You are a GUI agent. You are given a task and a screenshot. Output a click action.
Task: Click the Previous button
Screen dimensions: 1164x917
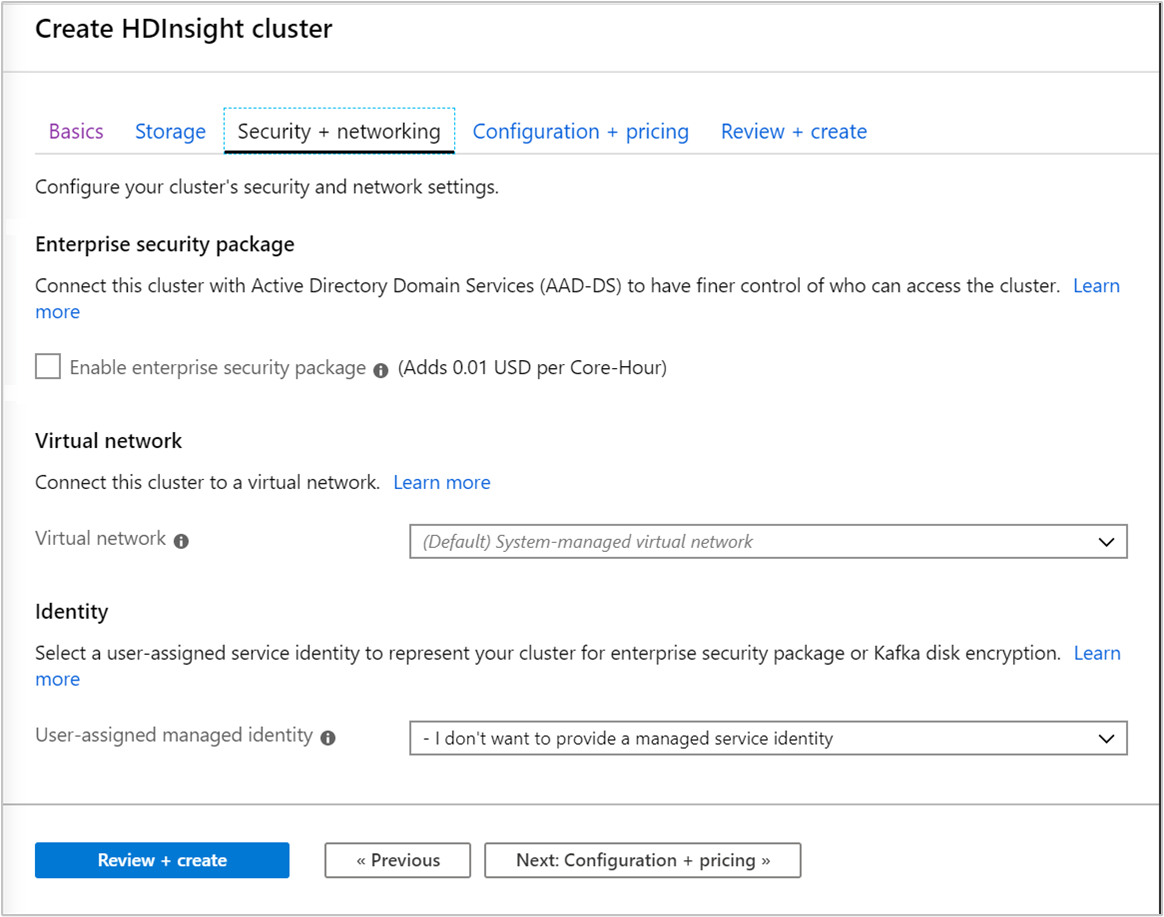tap(397, 860)
